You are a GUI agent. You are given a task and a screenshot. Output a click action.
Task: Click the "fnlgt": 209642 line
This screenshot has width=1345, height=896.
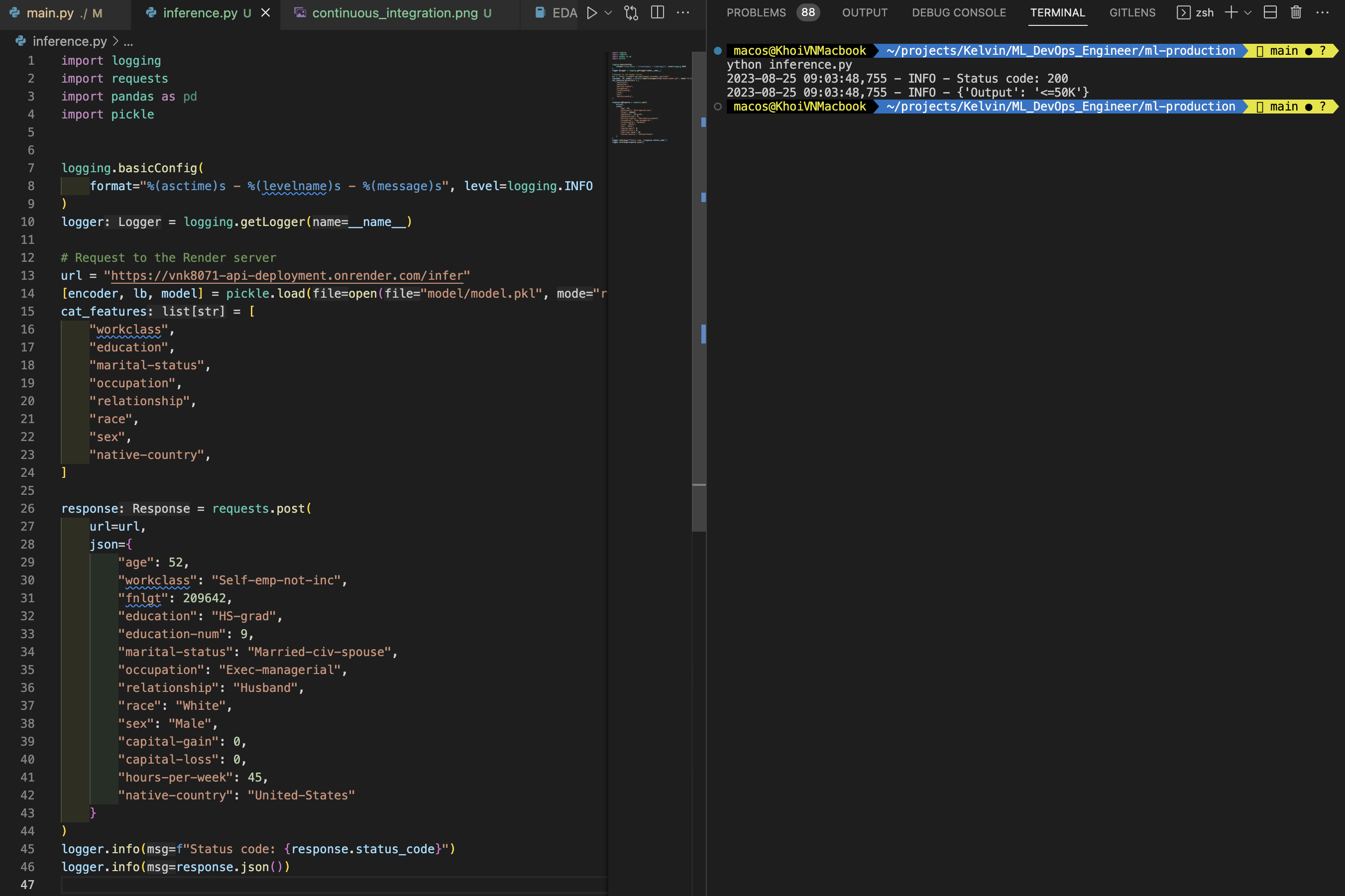[x=175, y=598]
